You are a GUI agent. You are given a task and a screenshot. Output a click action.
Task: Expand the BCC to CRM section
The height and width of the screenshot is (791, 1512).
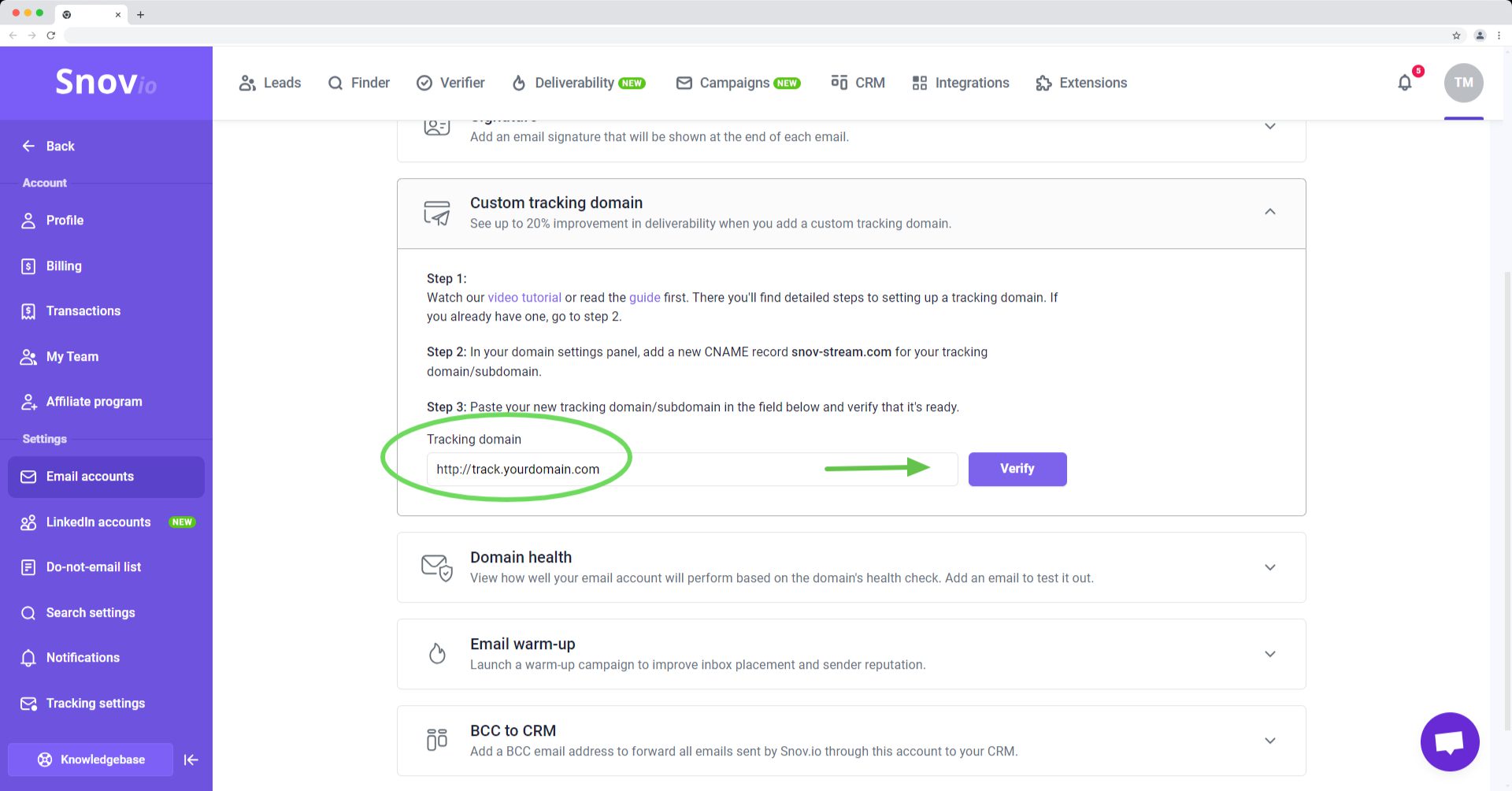click(x=1269, y=741)
